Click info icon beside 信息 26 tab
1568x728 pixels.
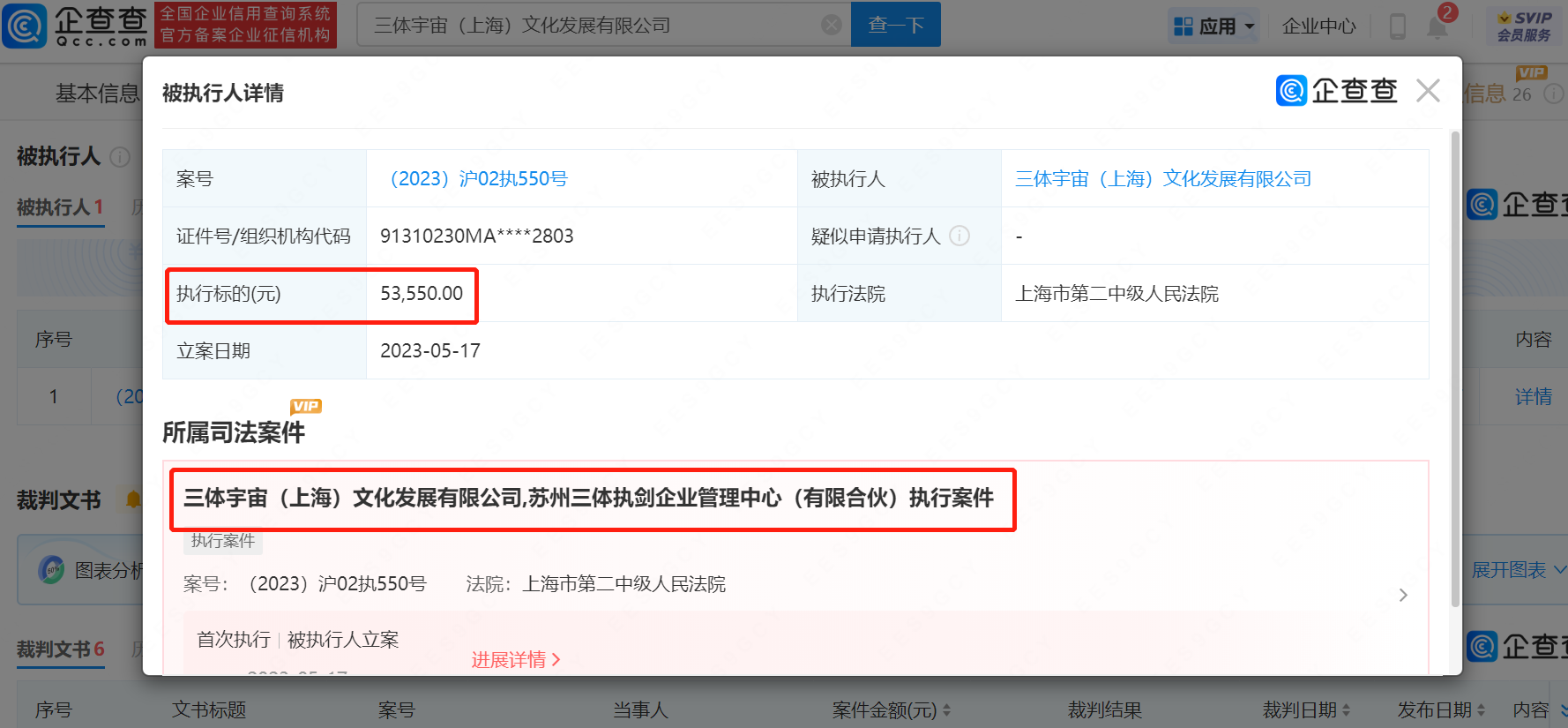coord(1554,94)
